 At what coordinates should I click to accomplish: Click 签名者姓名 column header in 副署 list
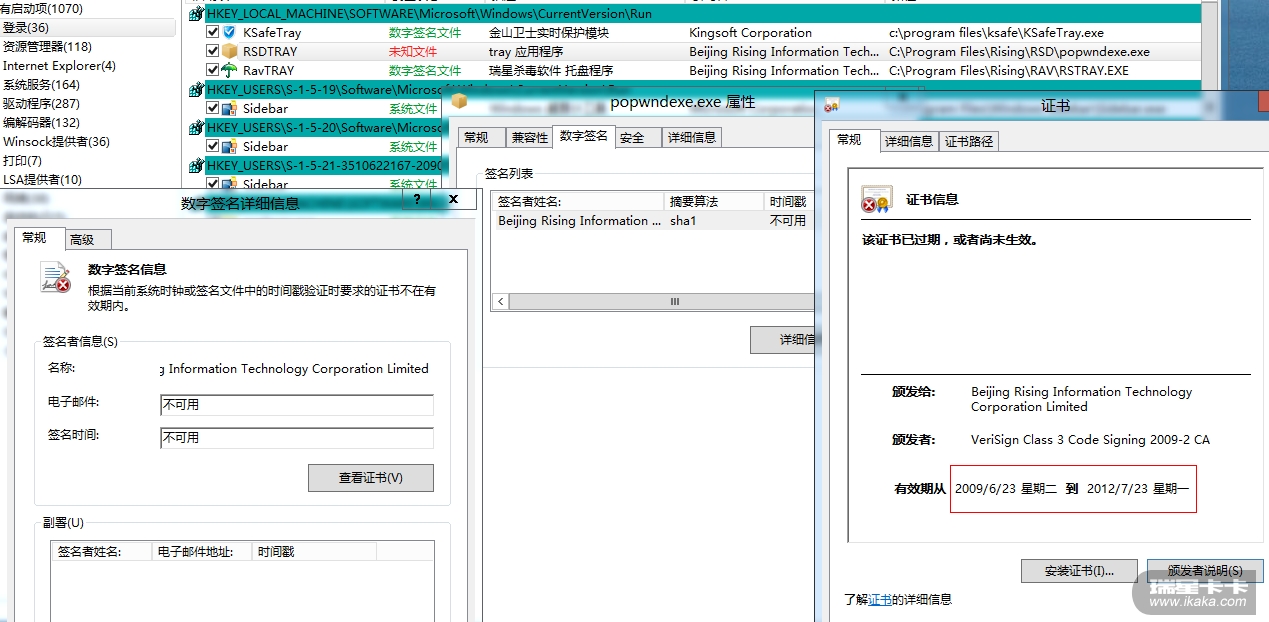[102, 551]
